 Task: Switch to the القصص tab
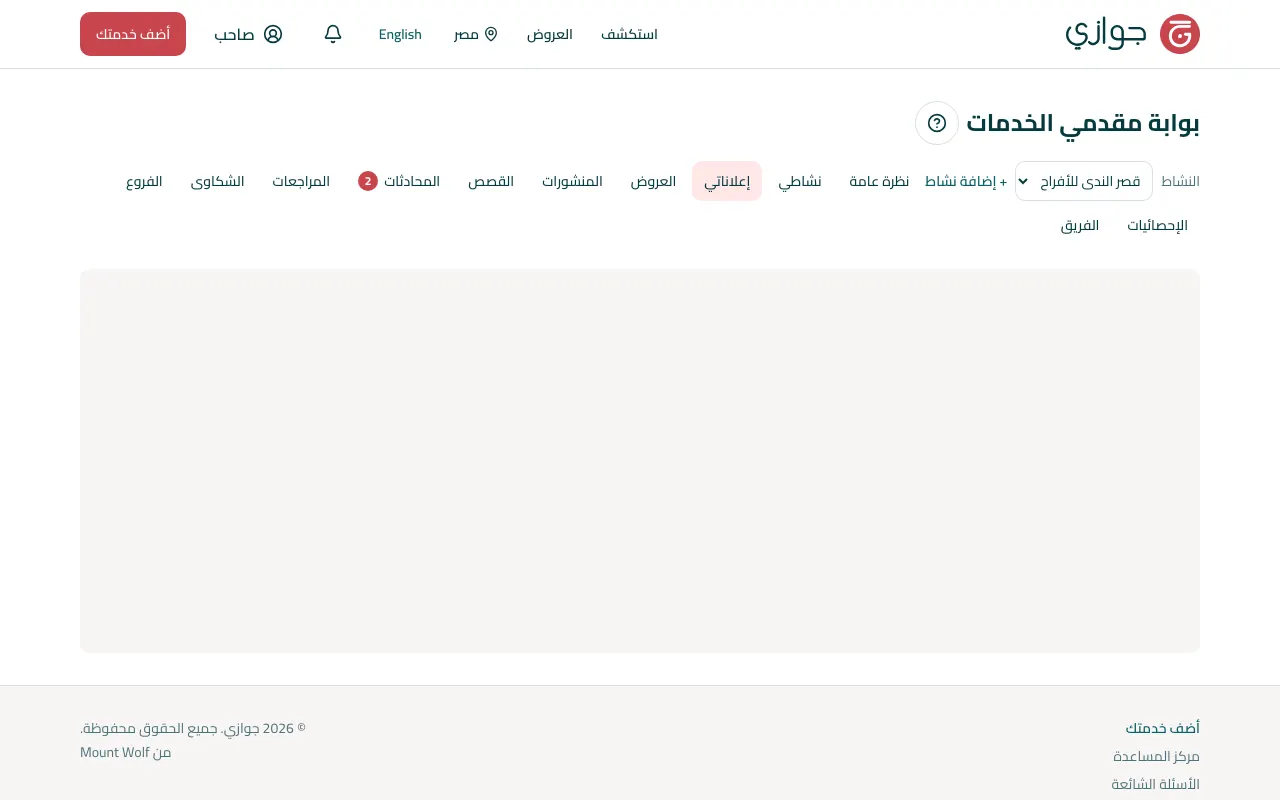tap(491, 181)
